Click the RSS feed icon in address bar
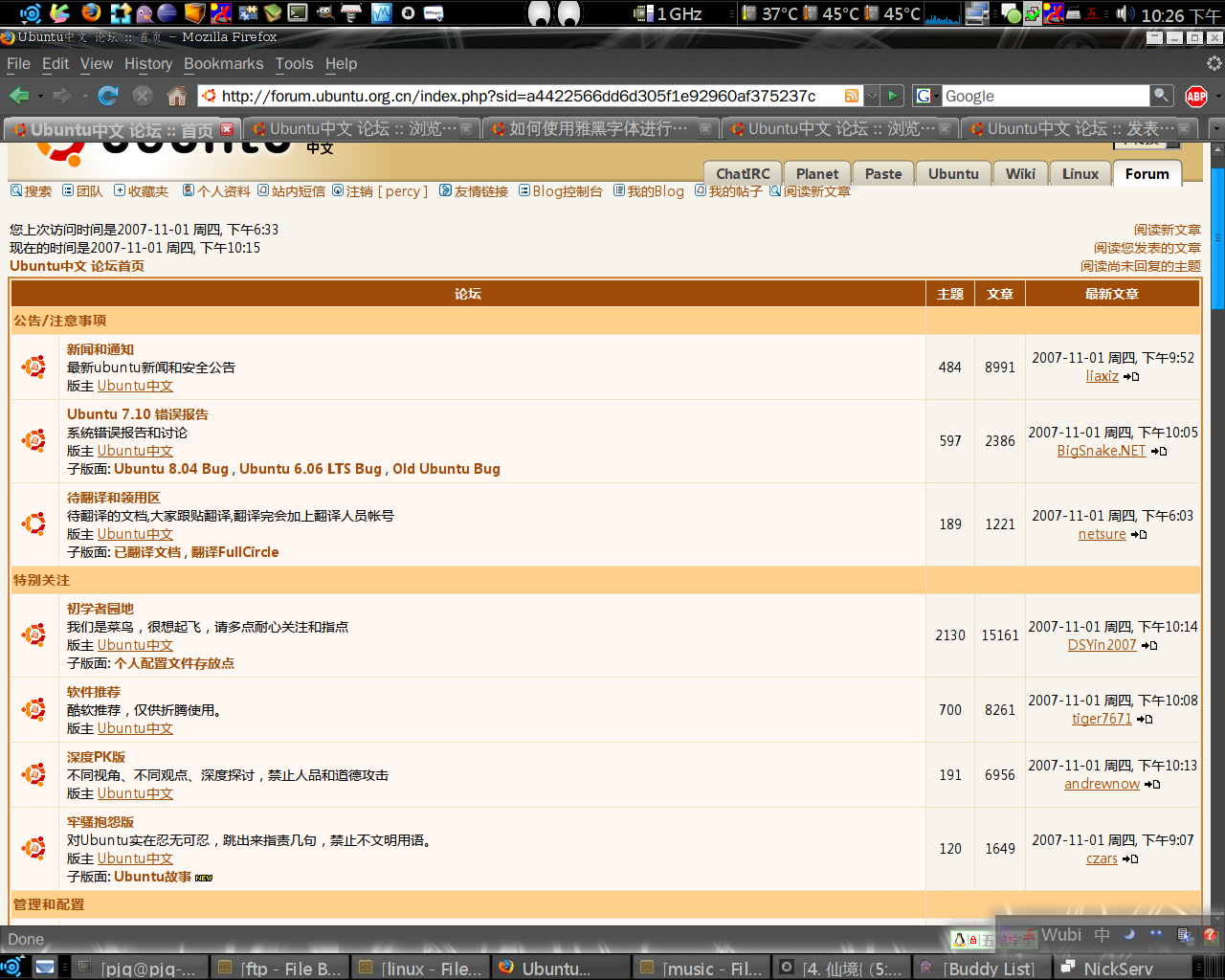The height and width of the screenshot is (980, 1225). pos(851,96)
